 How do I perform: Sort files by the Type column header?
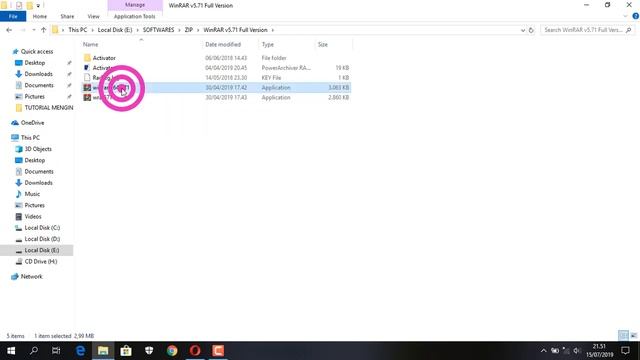pyautogui.click(x=268, y=44)
